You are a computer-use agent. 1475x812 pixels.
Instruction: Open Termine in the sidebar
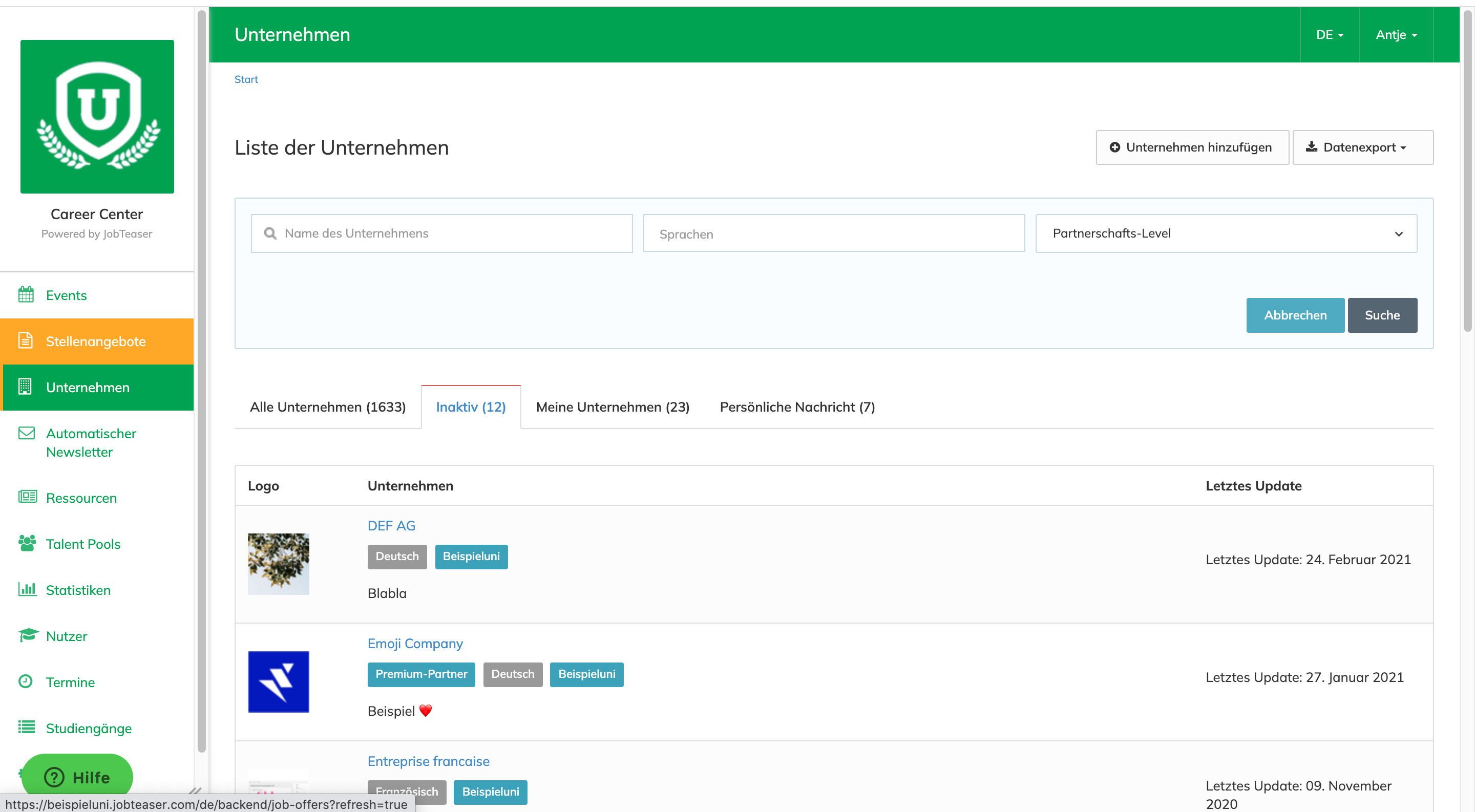pos(97,682)
